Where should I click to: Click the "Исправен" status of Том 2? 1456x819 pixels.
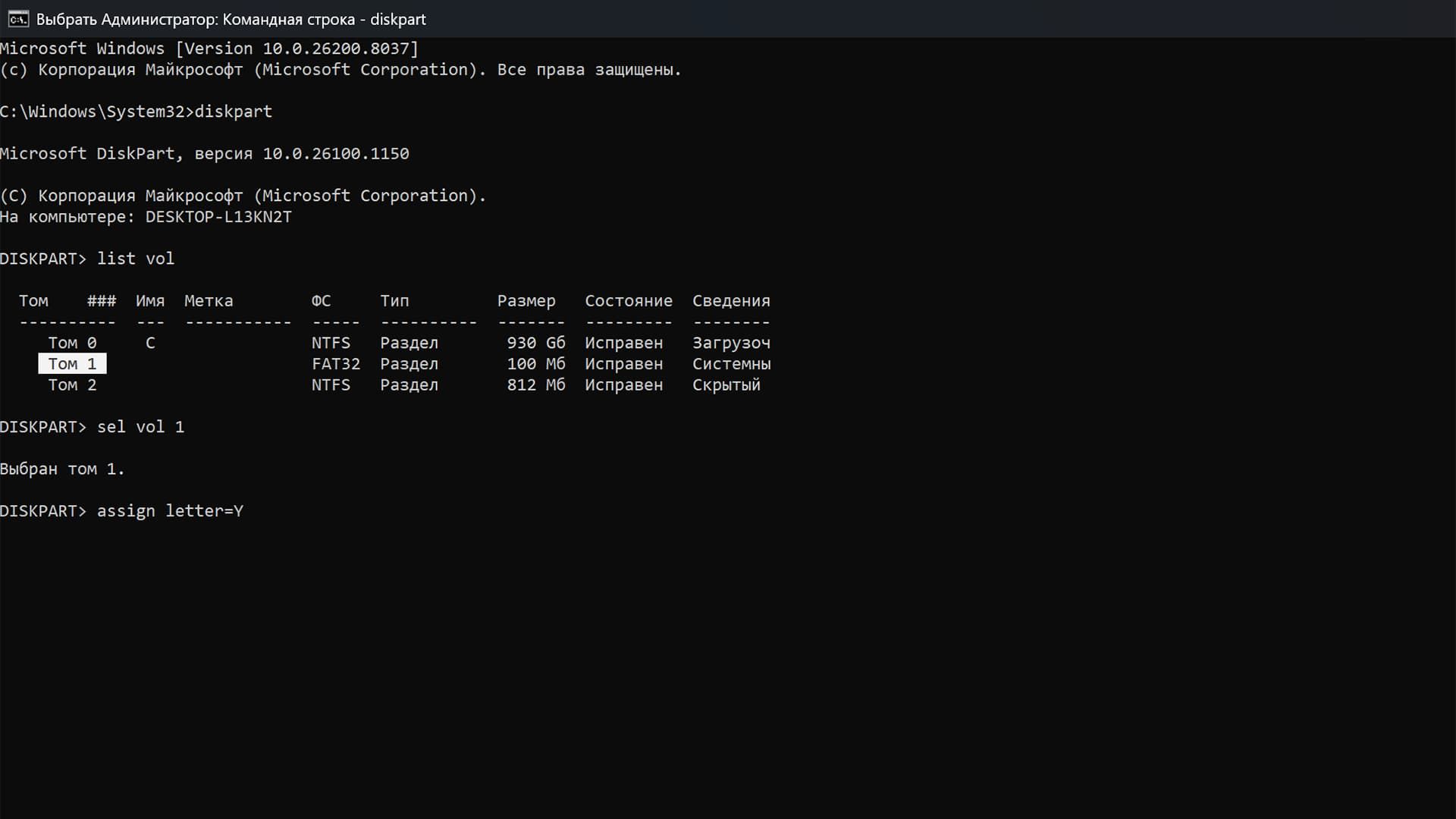pyautogui.click(x=623, y=384)
